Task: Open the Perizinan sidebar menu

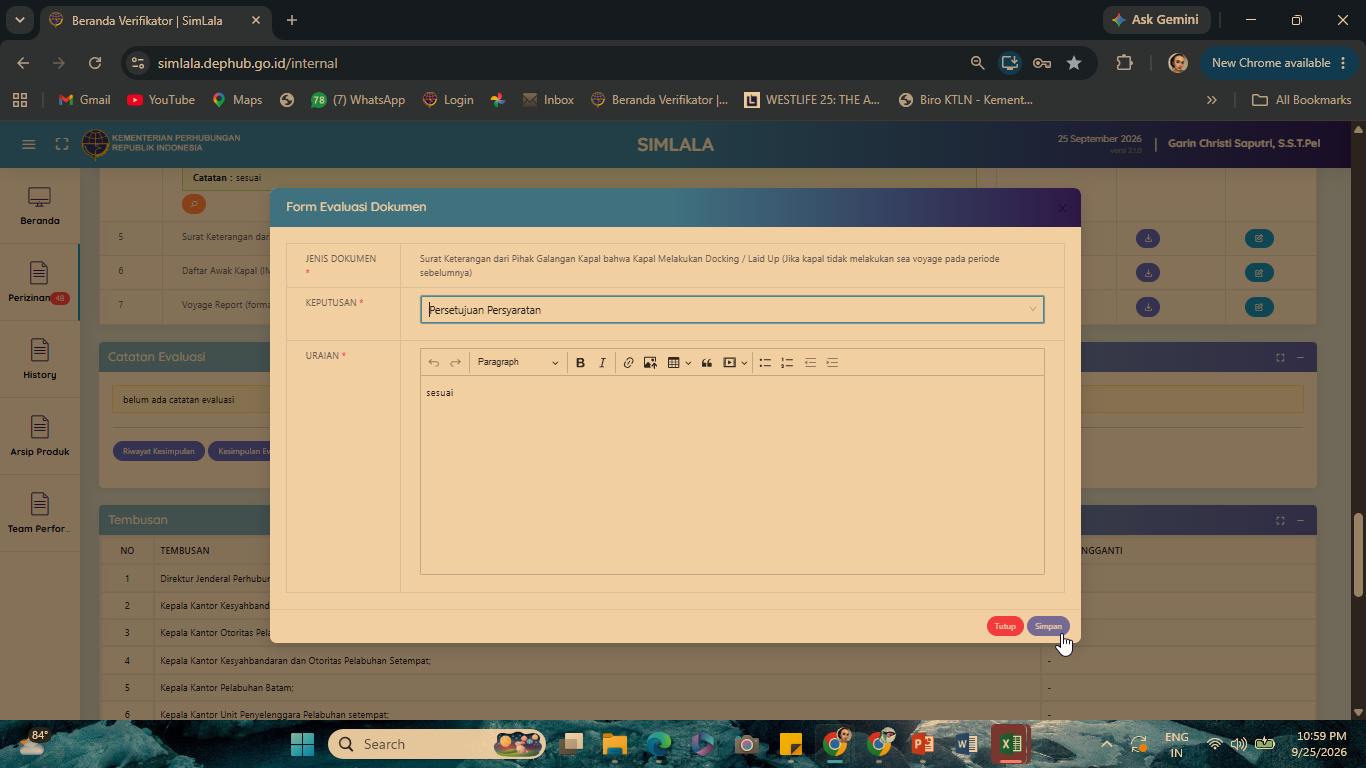Action: [x=39, y=283]
